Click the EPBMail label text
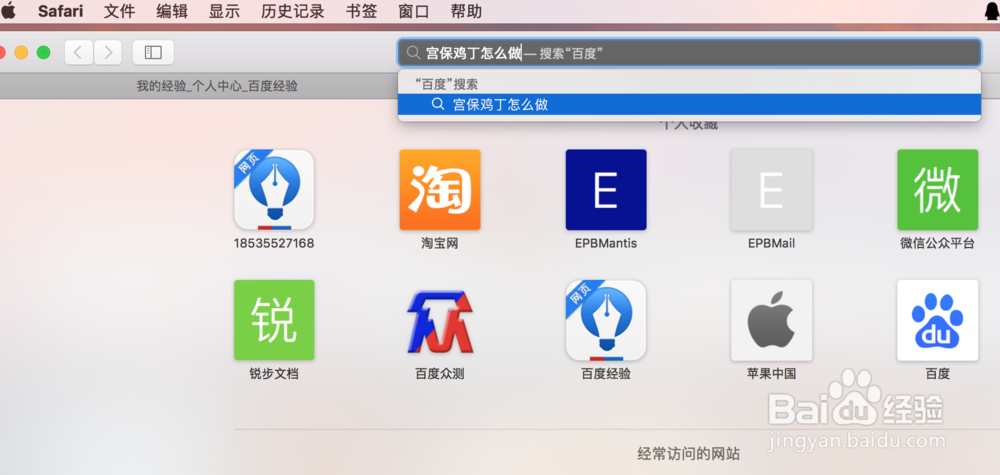The image size is (1000, 475). click(x=772, y=244)
